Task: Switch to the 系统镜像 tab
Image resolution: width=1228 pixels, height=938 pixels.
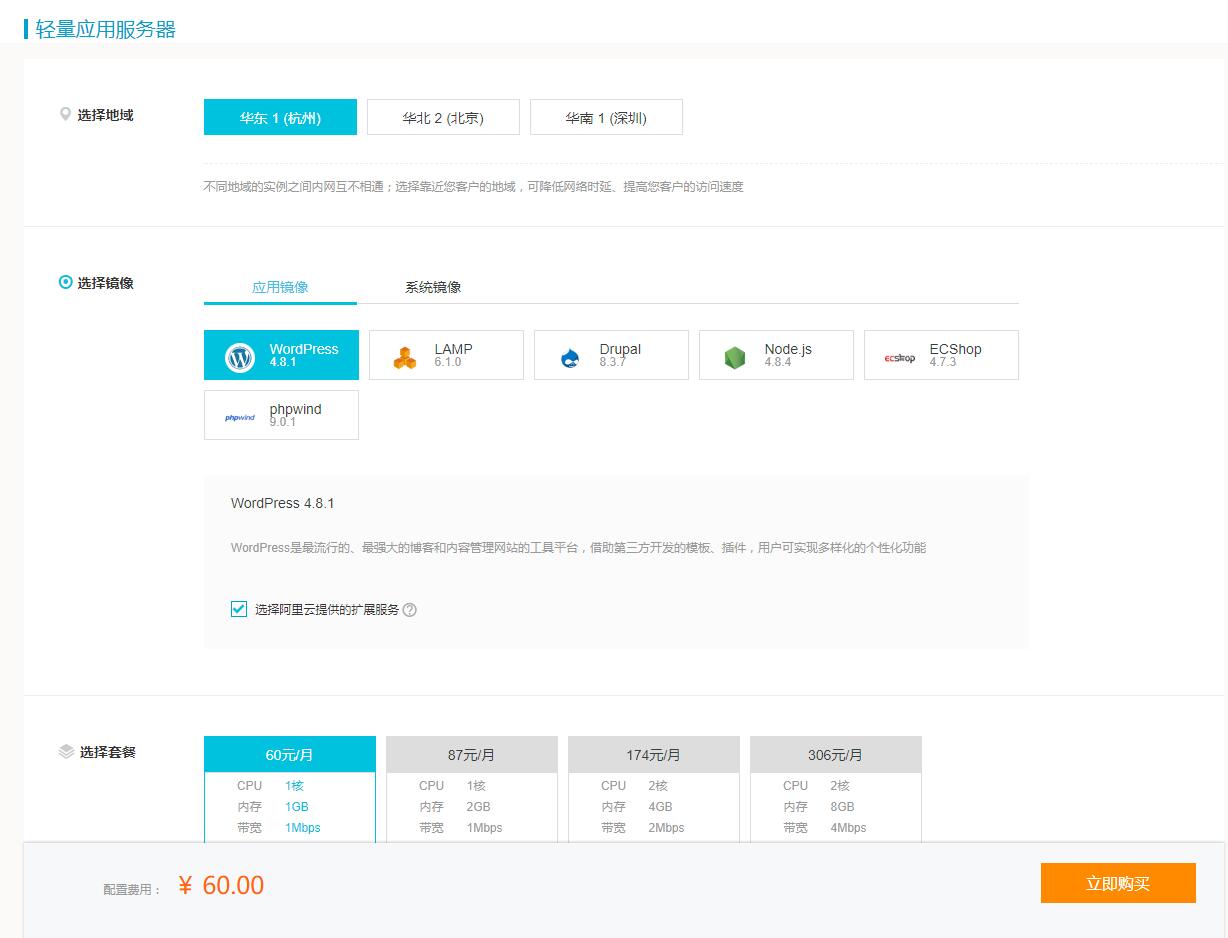Action: pyautogui.click(x=433, y=287)
